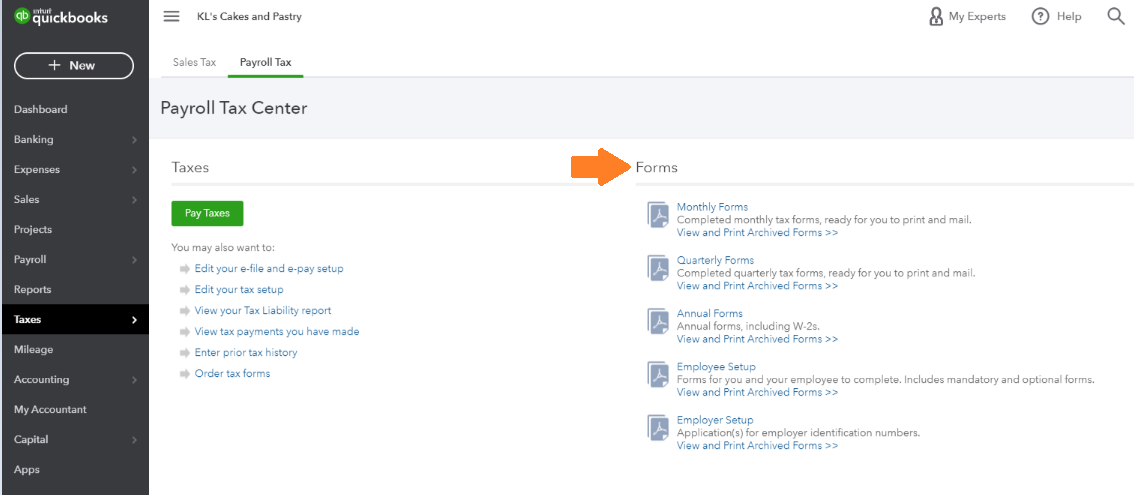Image resolution: width=1134 pixels, height=495 pixels.
Task: Toggle the hamburger navigation menu
Action: (171, 17)
